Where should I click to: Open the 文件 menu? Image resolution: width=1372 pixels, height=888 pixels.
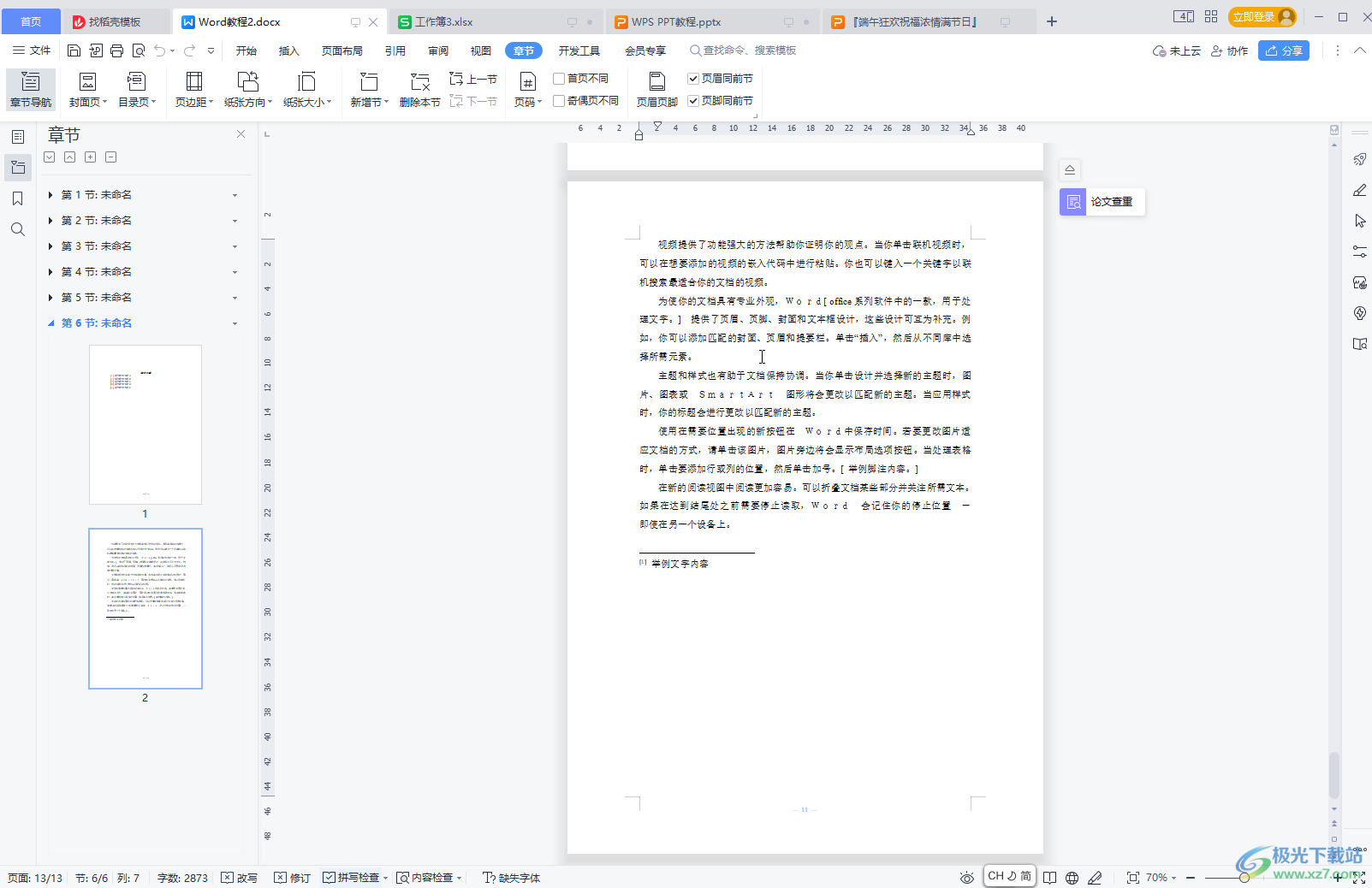click(x=32, y=50)
